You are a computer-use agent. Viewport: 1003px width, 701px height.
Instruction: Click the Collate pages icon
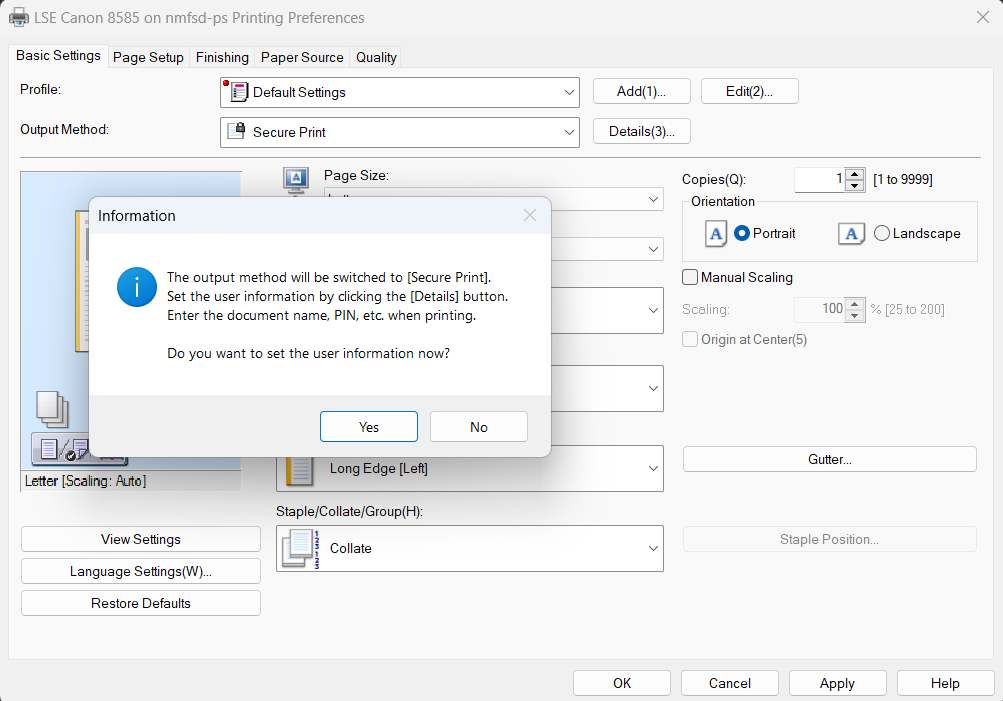(301, 549)
